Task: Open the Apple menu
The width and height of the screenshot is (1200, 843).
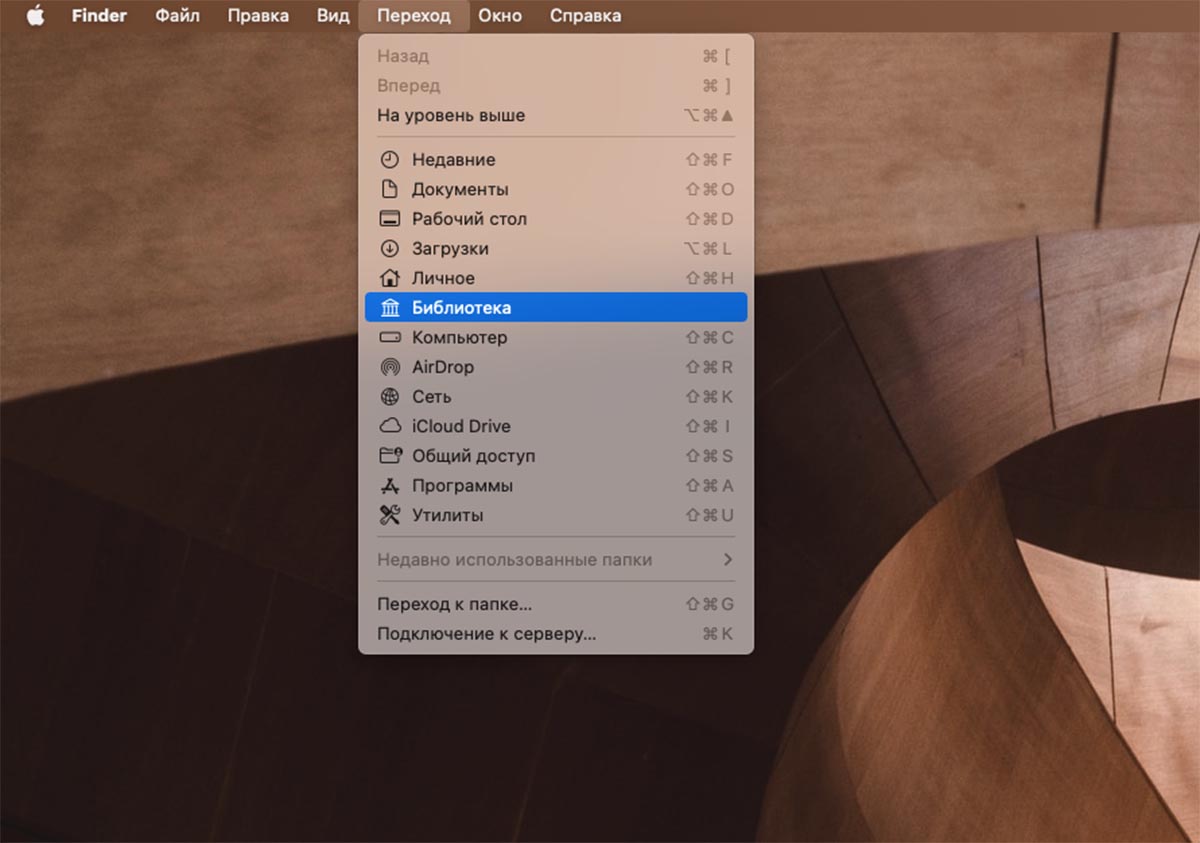Action: click(x=36, y=16)
